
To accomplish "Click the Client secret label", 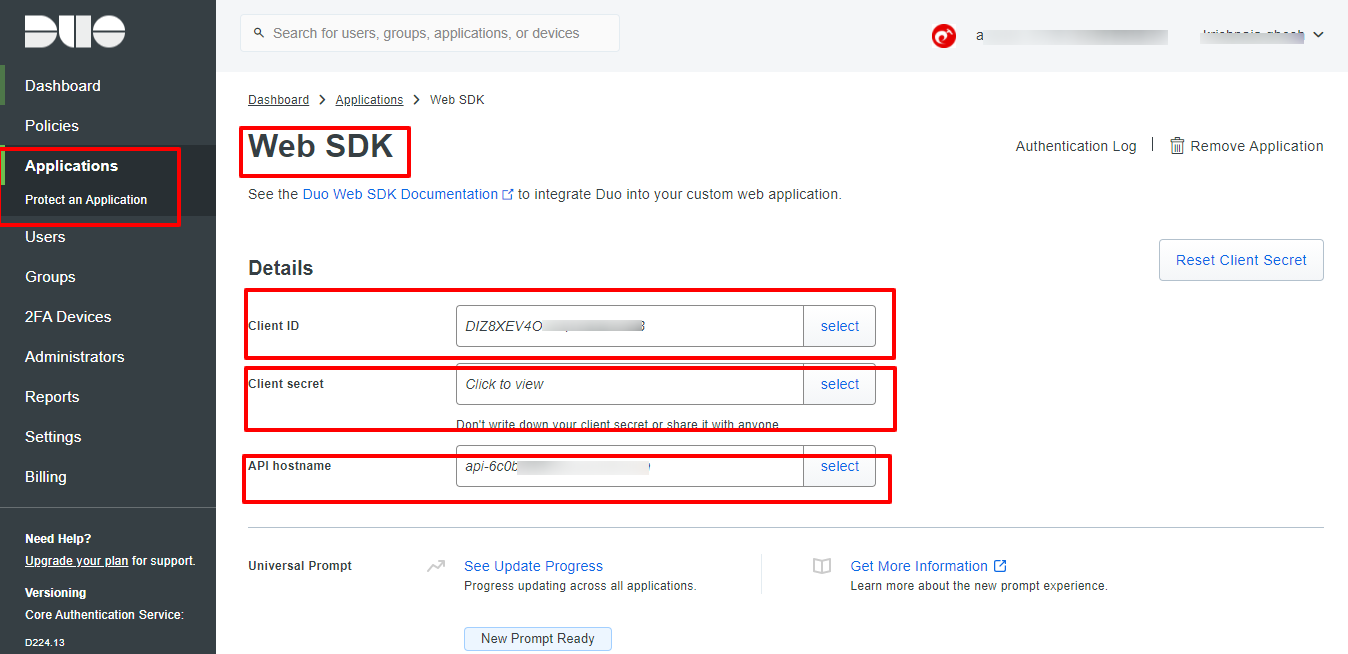I will point(286,384).
